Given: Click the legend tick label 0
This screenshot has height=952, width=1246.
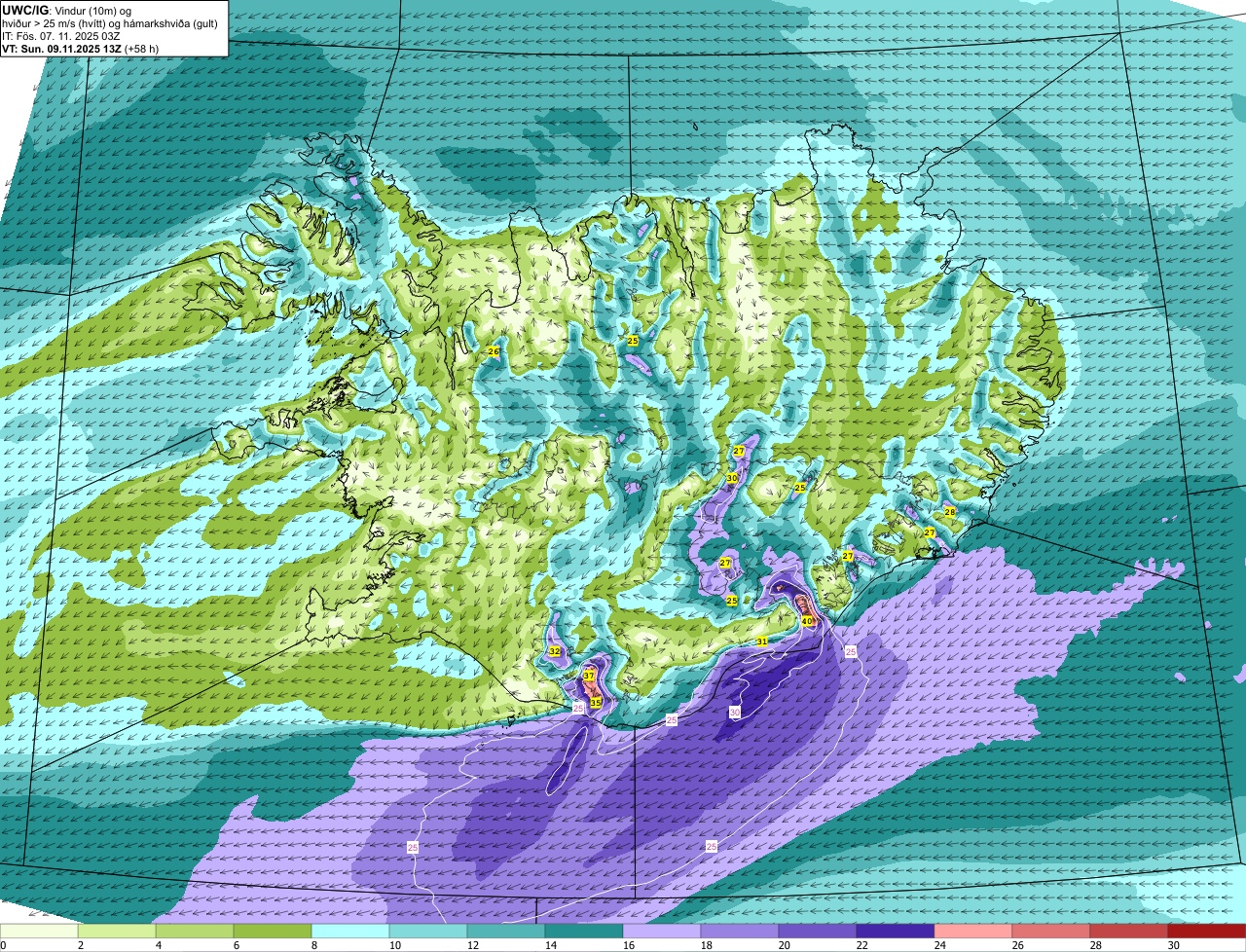Looking at the screenshot, I should tap(4, 945).
